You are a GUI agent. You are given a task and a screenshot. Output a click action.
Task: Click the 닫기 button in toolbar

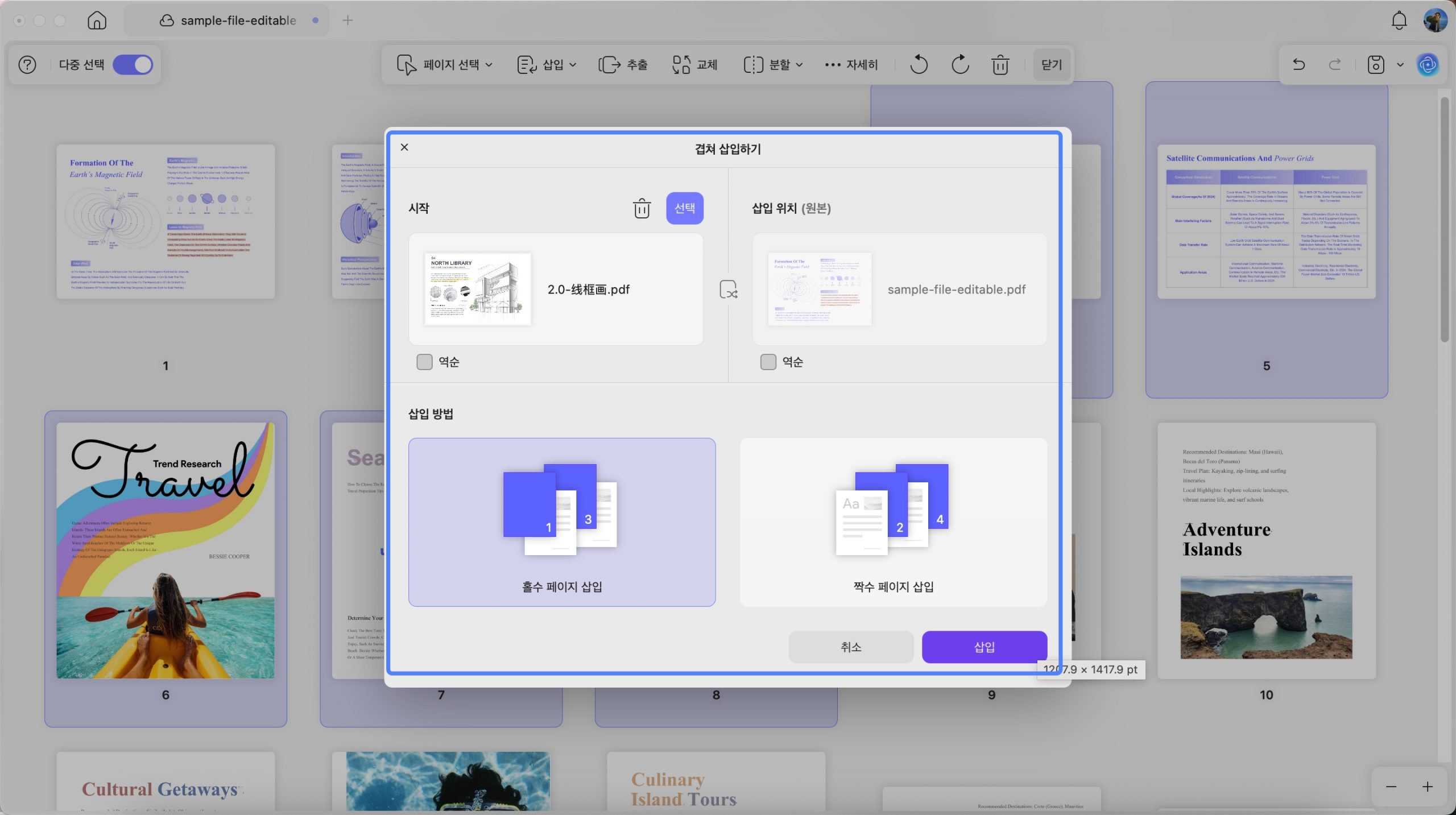click(1051, 65)
